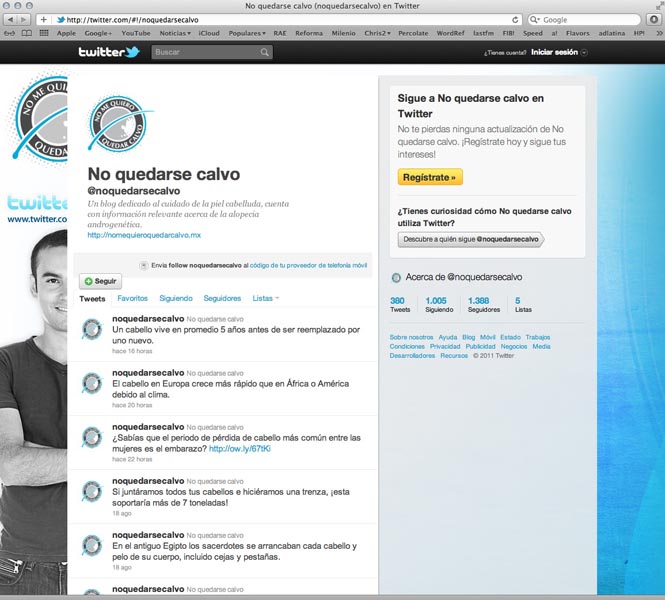Click the yellow Regístrate button
665x600 pixels.
pyautogui.click(x=430, y=177)
